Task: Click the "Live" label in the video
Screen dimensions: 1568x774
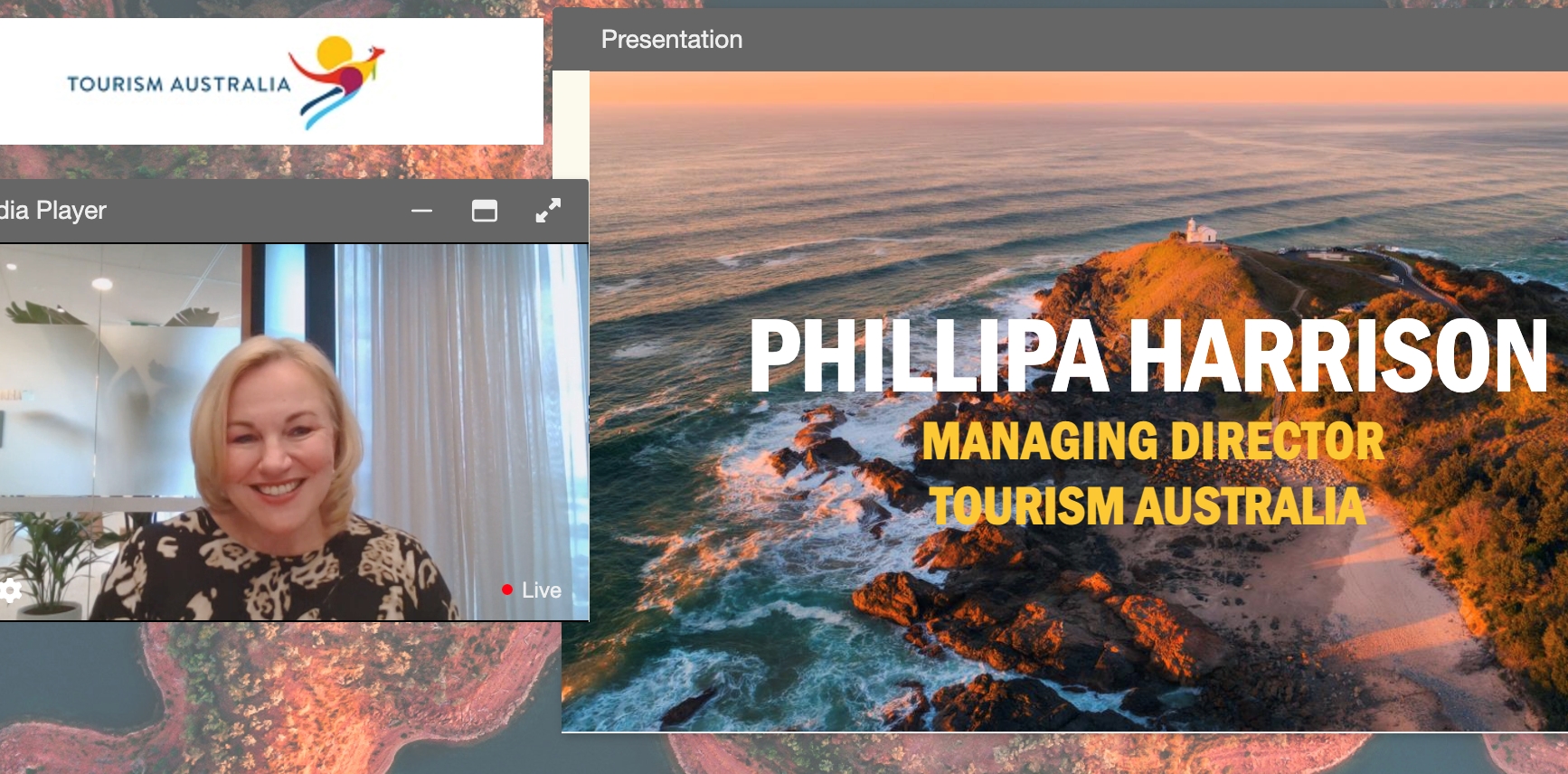Action: click(541, 590)
